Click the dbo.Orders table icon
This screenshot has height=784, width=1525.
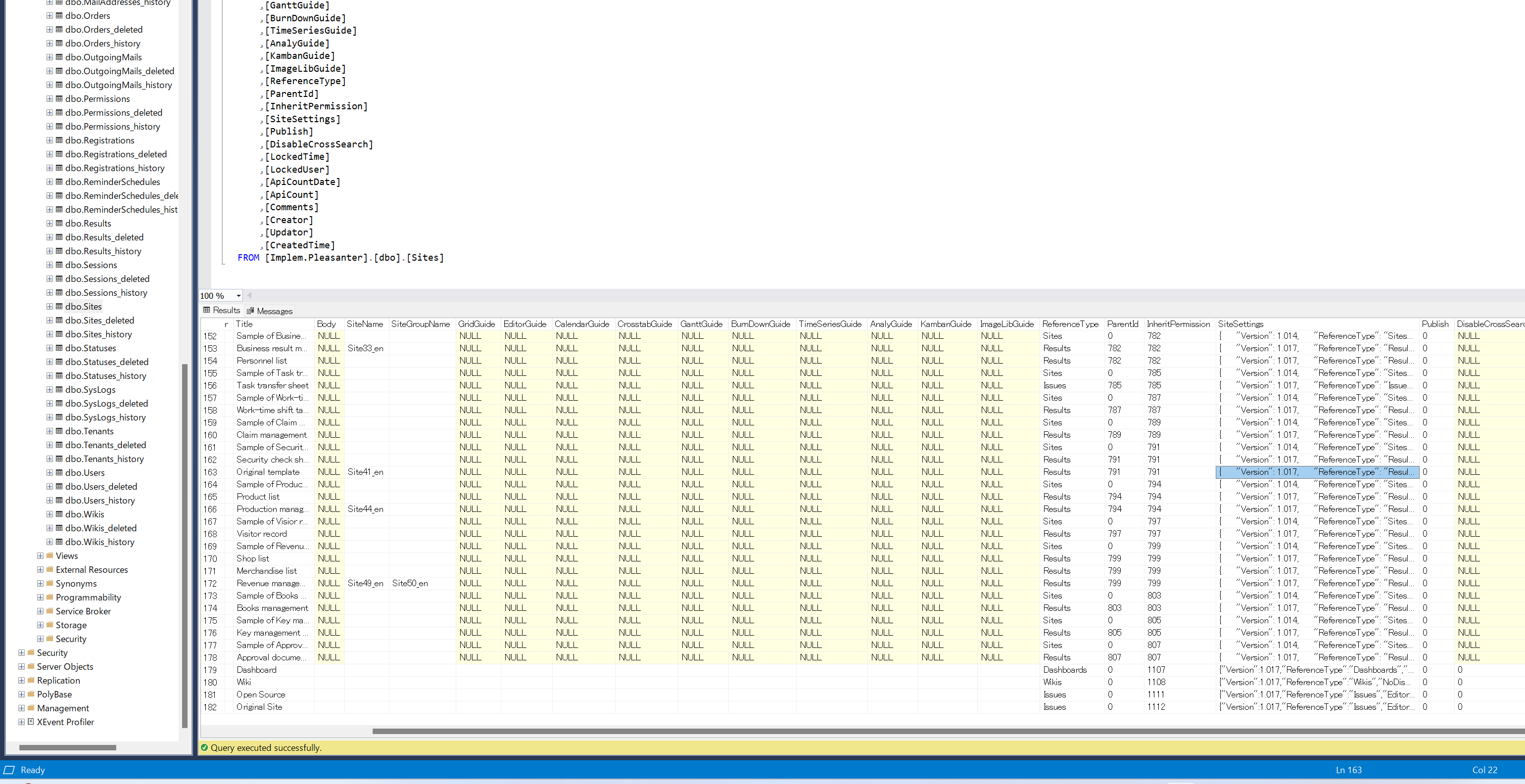point(59,15)
